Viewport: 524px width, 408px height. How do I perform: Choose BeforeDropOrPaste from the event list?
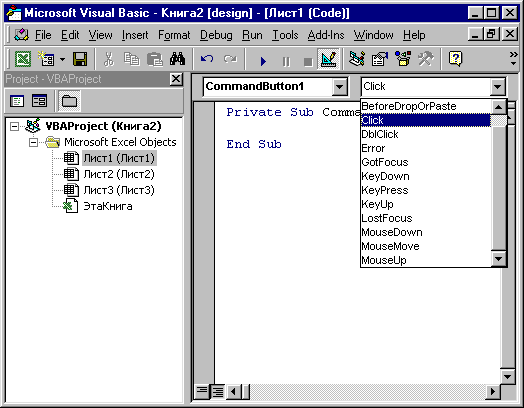click(x=426, y=106)
